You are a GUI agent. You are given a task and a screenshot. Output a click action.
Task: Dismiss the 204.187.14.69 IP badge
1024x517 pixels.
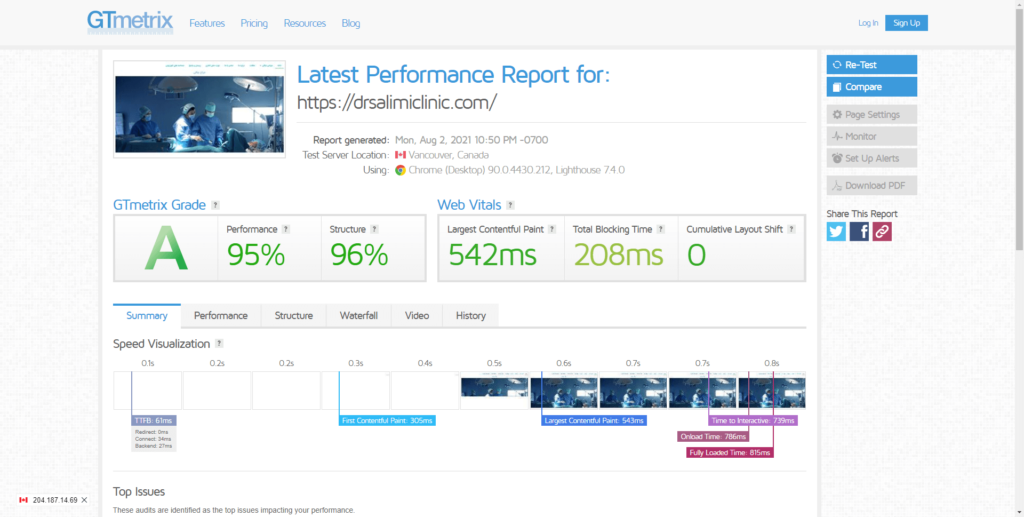[85, 500]
